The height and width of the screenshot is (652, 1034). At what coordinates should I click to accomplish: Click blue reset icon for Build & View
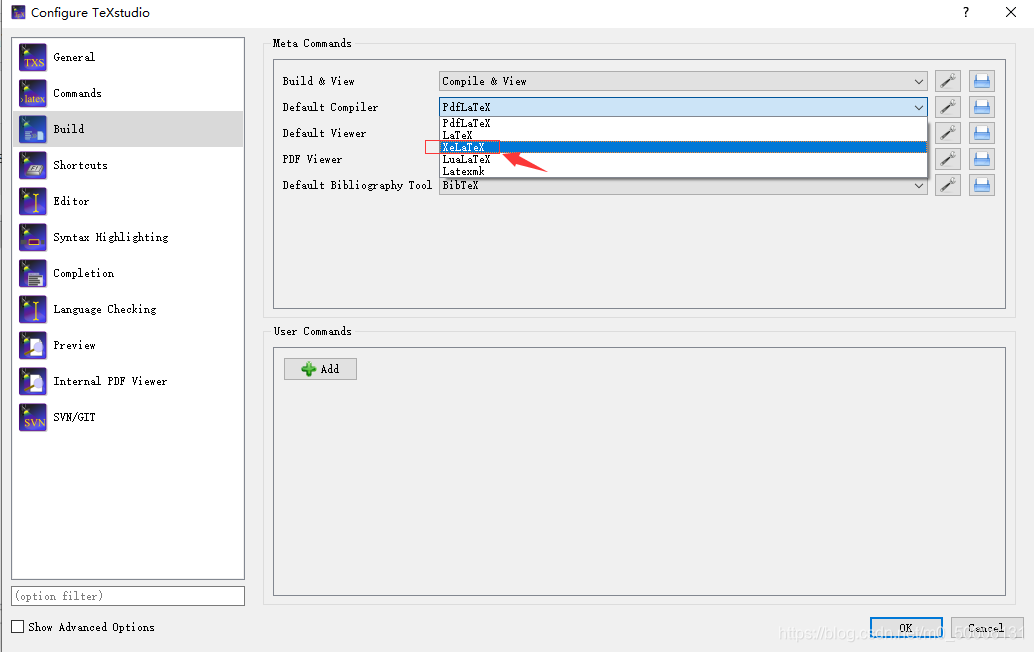[x=982, y=81]
